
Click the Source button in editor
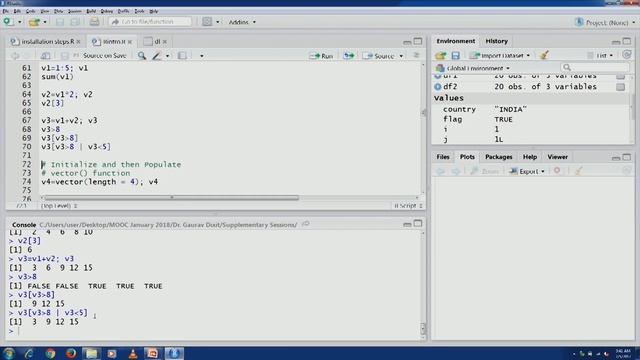coord(380,56)
